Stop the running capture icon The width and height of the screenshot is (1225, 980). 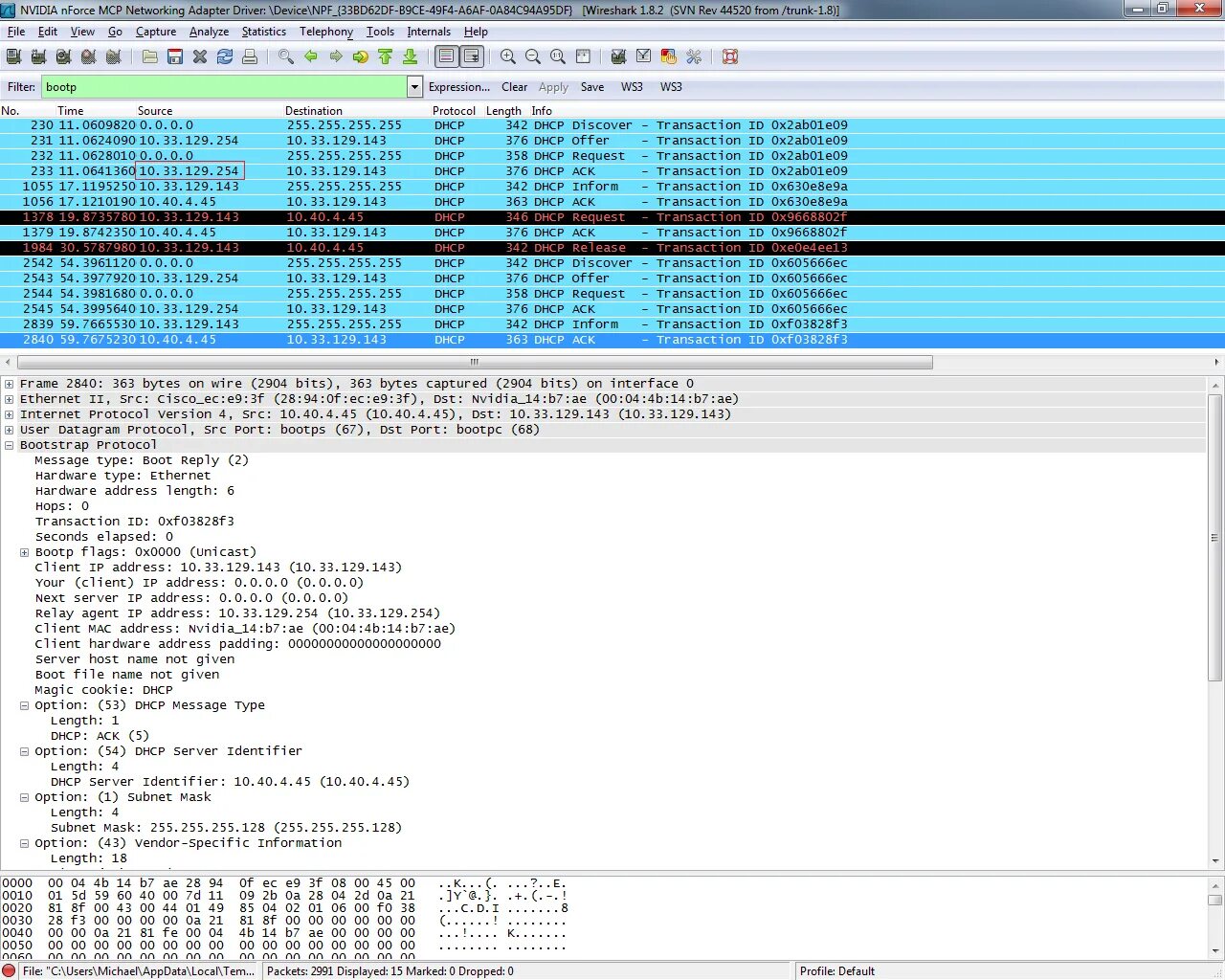click(88, 56)
